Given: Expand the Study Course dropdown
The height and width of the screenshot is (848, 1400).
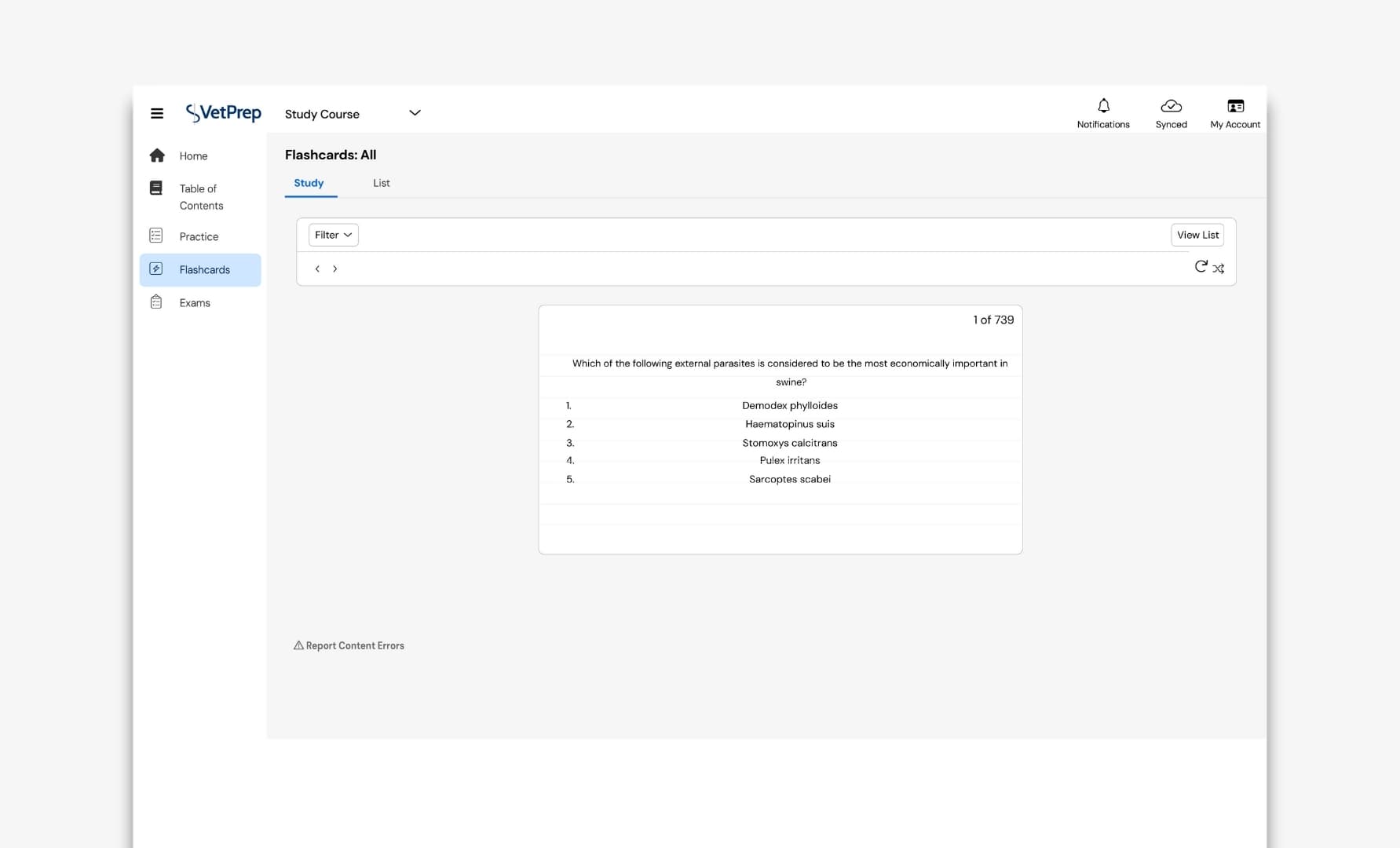Looking at the screenshot, I should [415, 113].
